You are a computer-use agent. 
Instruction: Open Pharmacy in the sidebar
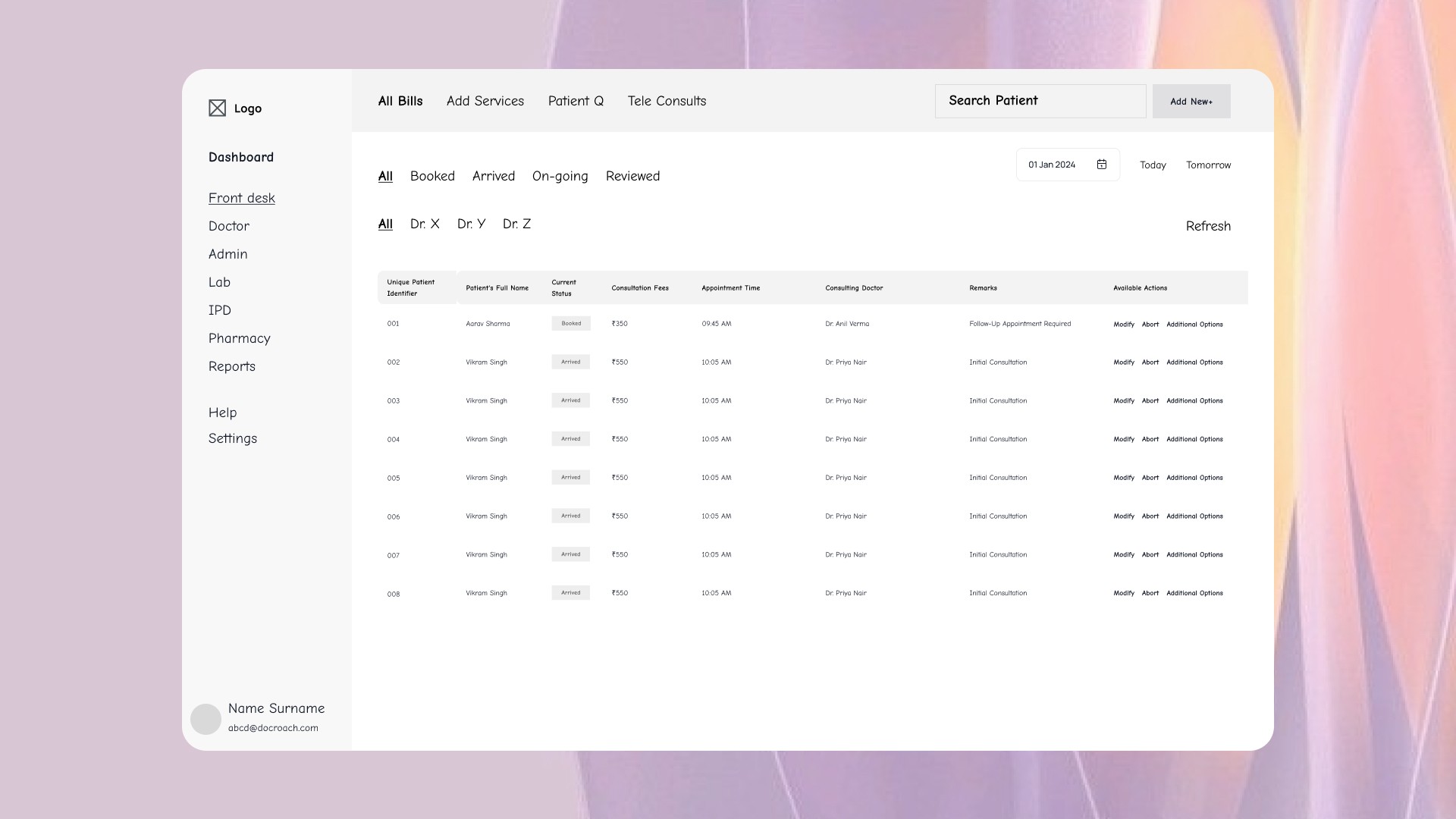pos(240,338)
